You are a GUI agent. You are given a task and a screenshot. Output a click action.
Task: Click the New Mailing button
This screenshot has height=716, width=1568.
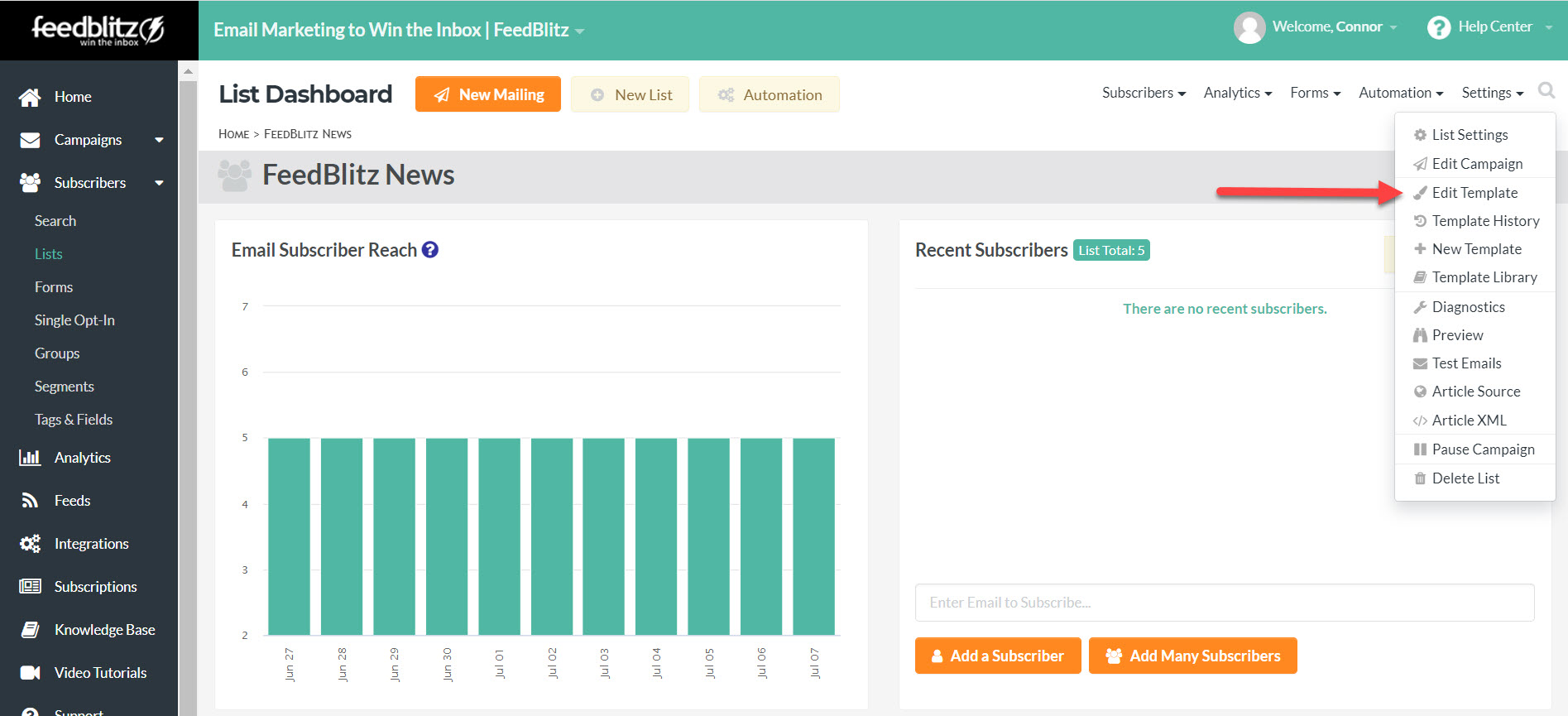click(x=488, y=94)
